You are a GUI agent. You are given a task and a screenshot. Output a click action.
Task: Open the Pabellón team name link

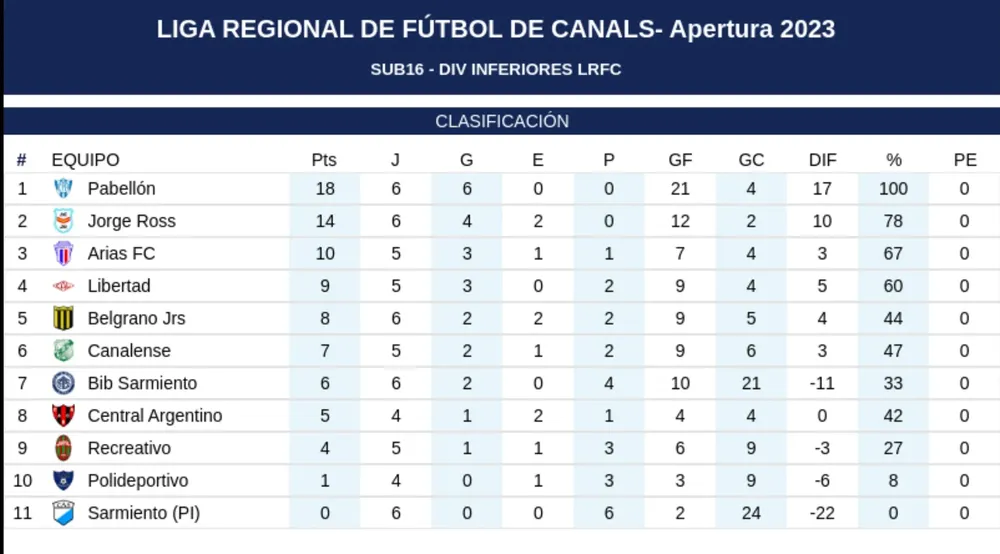click(x=121, y=188)
